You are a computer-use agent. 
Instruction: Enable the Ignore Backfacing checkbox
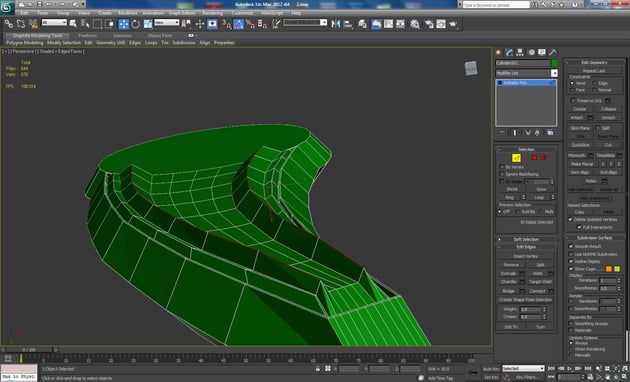pos(502,174)
